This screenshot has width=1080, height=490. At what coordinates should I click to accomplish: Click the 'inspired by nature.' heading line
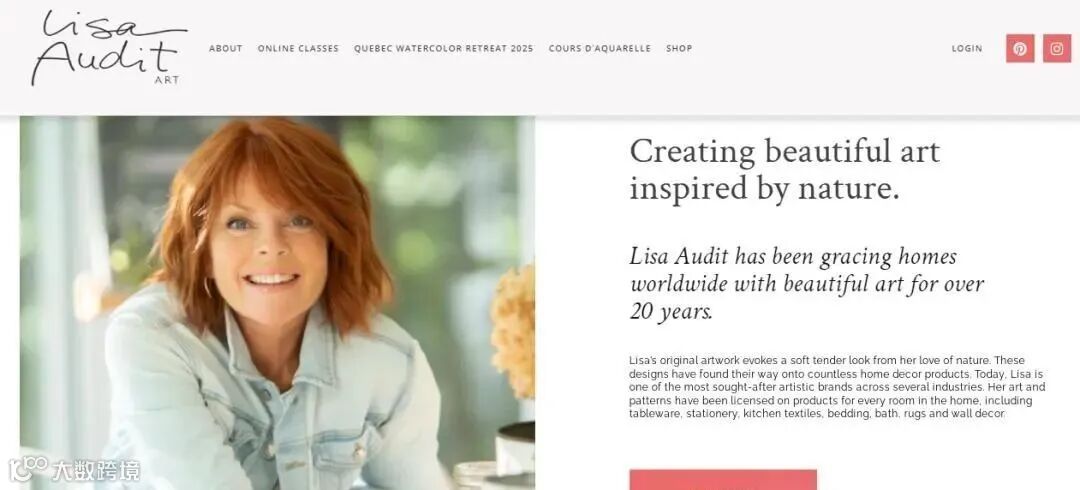pyautogui.click(x=765, y=189)
